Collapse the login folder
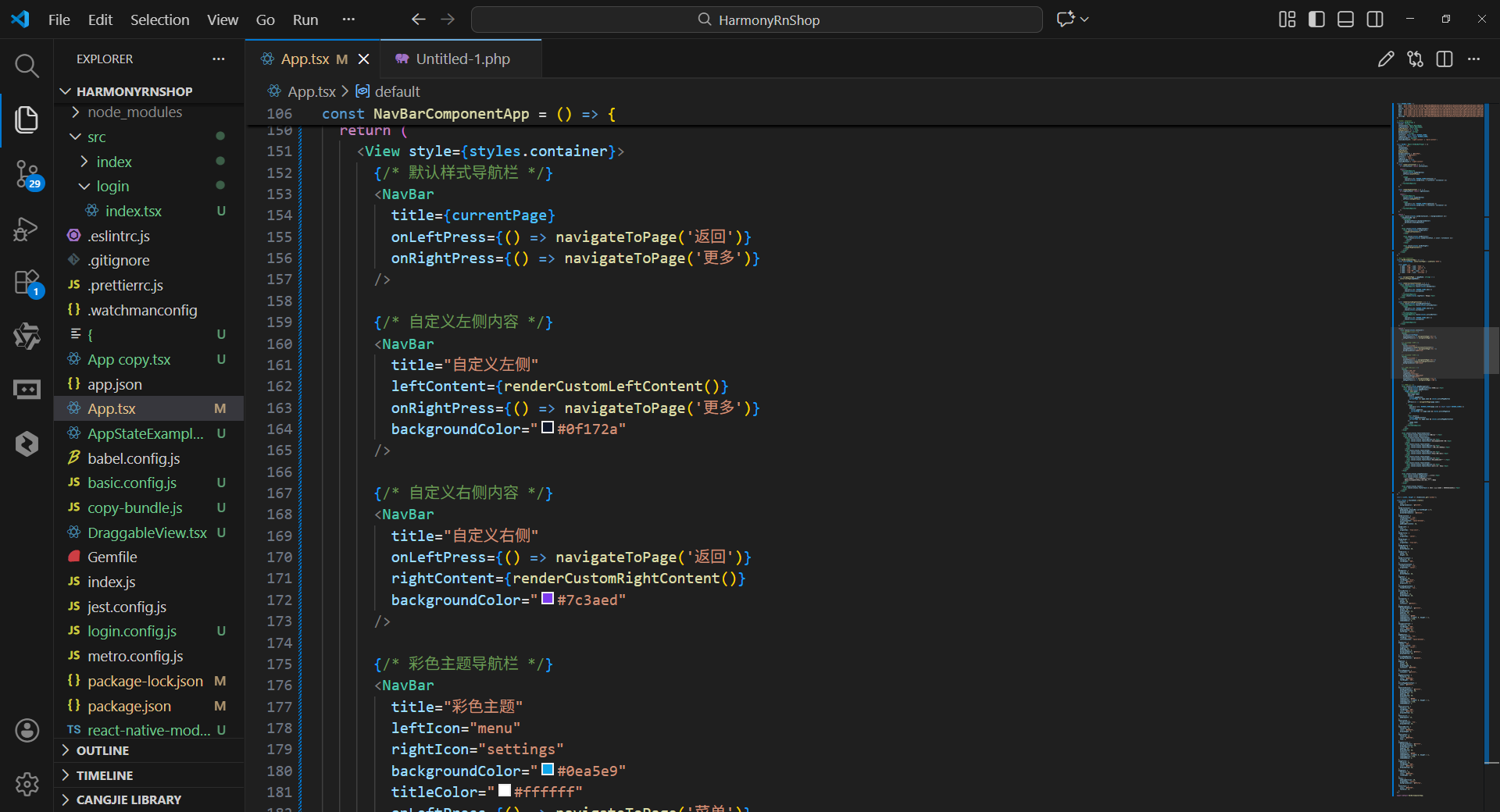This screenshot has width=1500, height=812. tap(148, 187)
